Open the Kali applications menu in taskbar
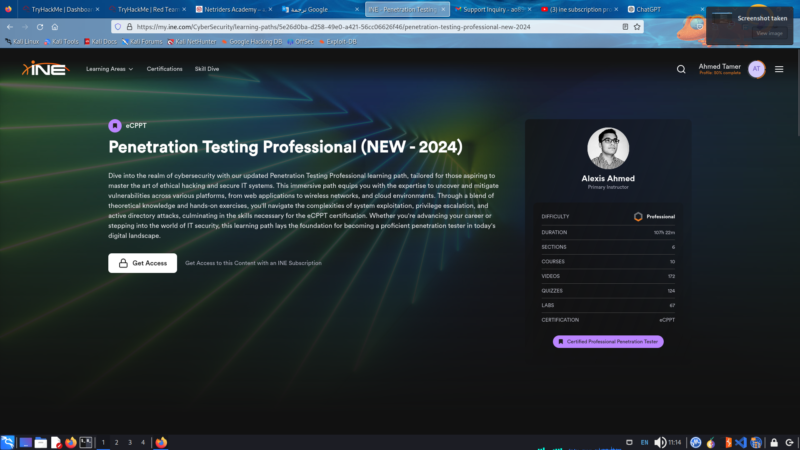This screenshot has height=450, width=800. coord(8,442)
